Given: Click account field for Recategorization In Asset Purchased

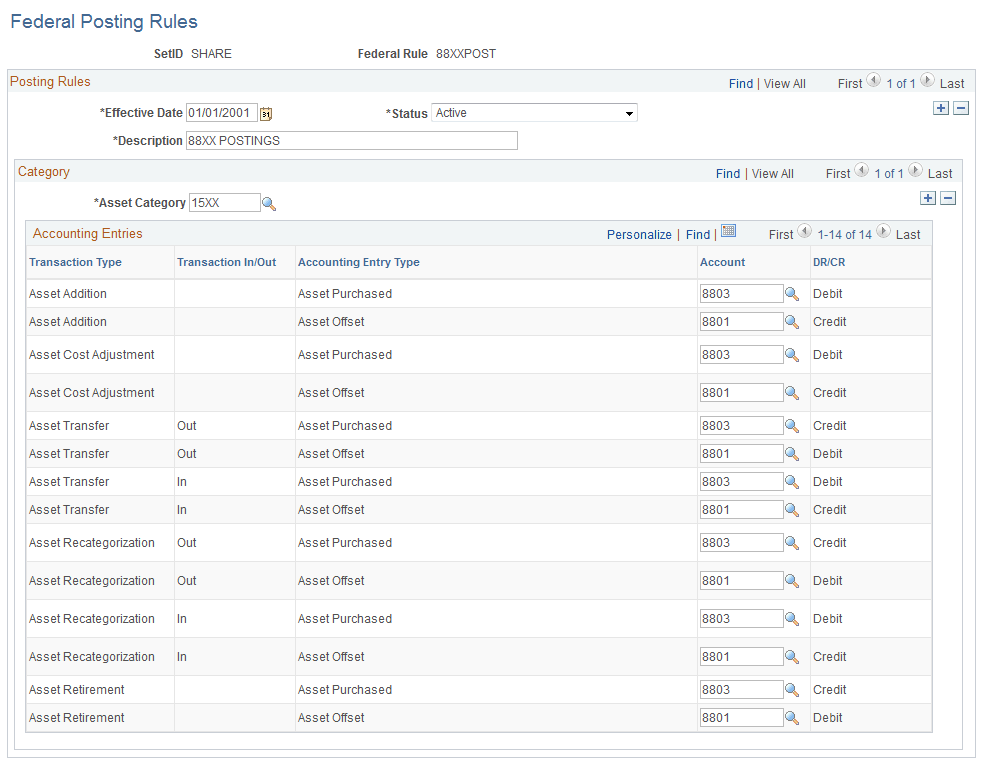Looking at the screenshot, I should pyautogui.click(x=741, y=619).
